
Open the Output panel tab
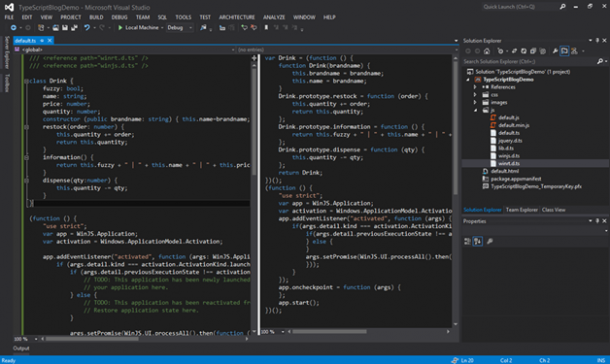point(21,348)
